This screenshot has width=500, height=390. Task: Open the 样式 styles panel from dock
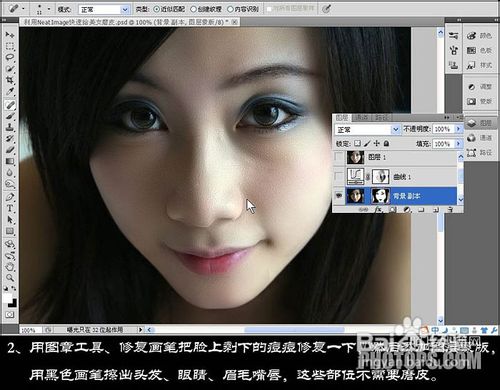click(480, 65)
